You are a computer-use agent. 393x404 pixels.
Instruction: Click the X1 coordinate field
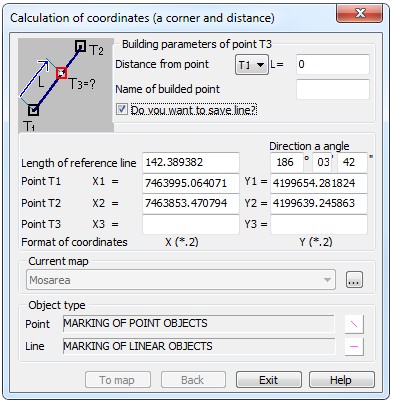[191, 183]
